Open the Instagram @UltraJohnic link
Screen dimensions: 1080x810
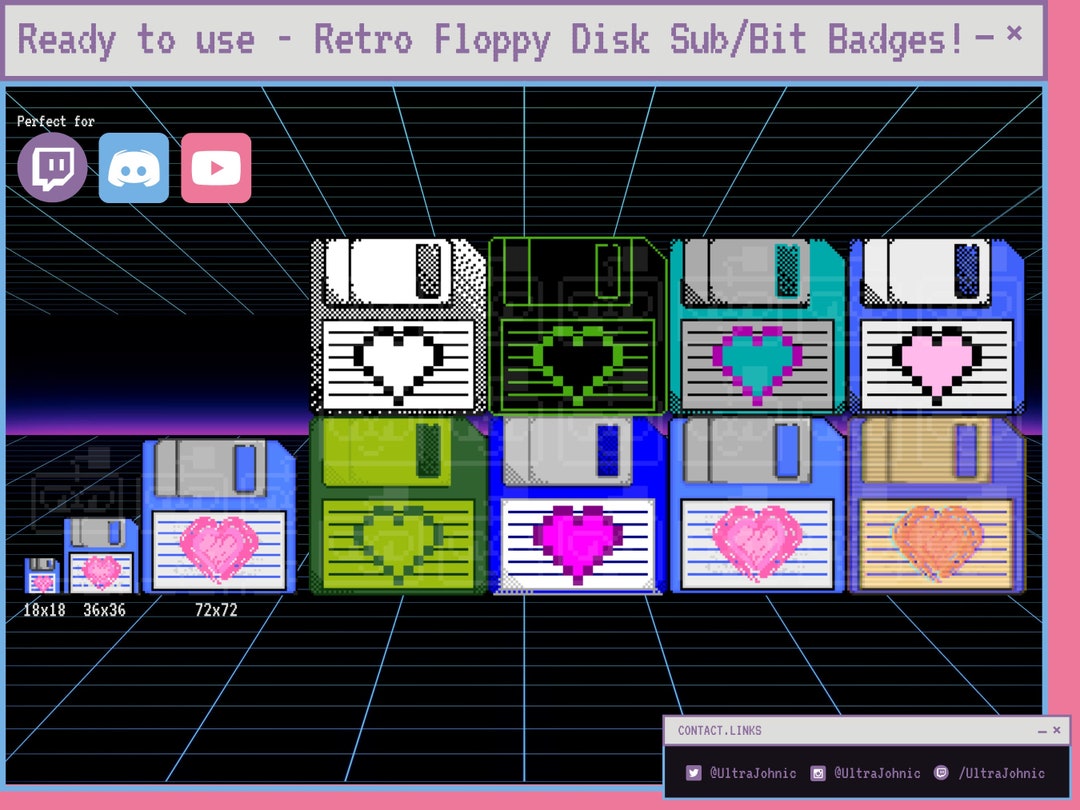pos(875,772)
